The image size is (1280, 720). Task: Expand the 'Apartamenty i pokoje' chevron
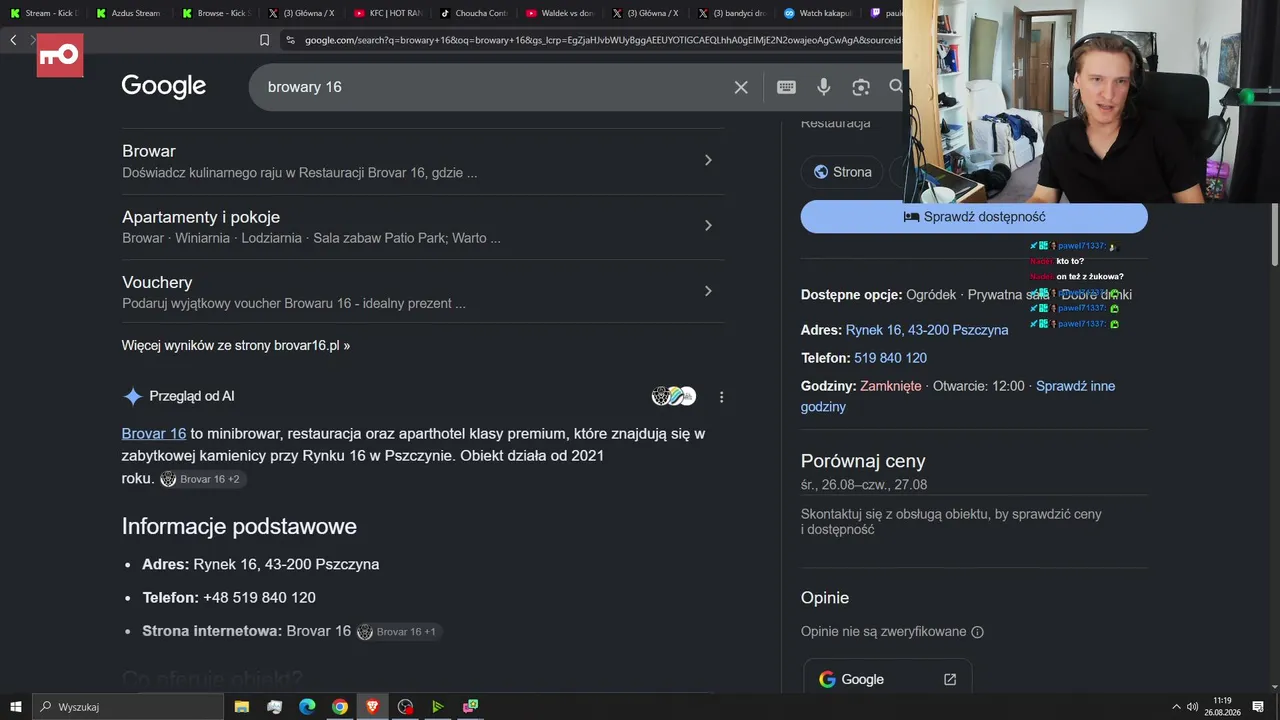(708, 226)
